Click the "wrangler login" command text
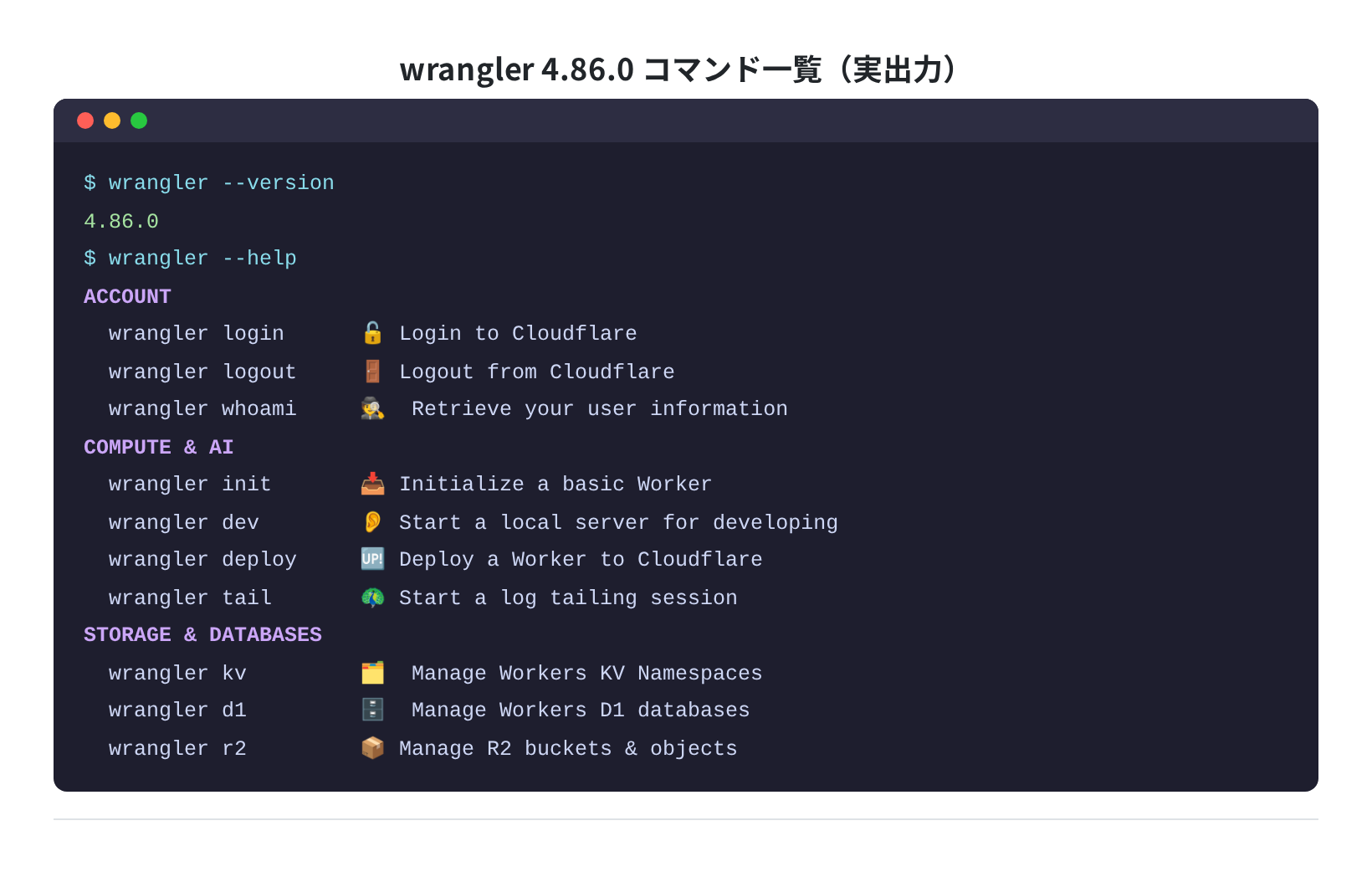The image size is (1372, 872). (x=197, y=333)
